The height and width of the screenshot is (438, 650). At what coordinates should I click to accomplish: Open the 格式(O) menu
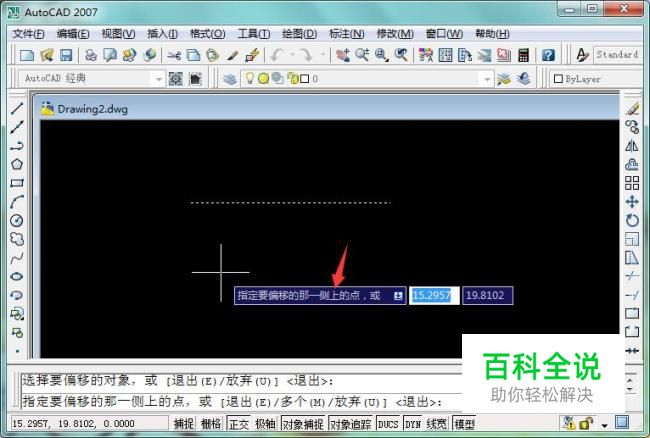click(207, 34)
